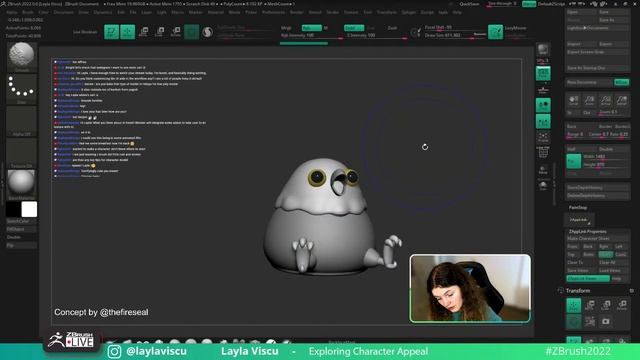Click Make Character Sheet button
640x360 pixels.
click(x=597, y=238)
